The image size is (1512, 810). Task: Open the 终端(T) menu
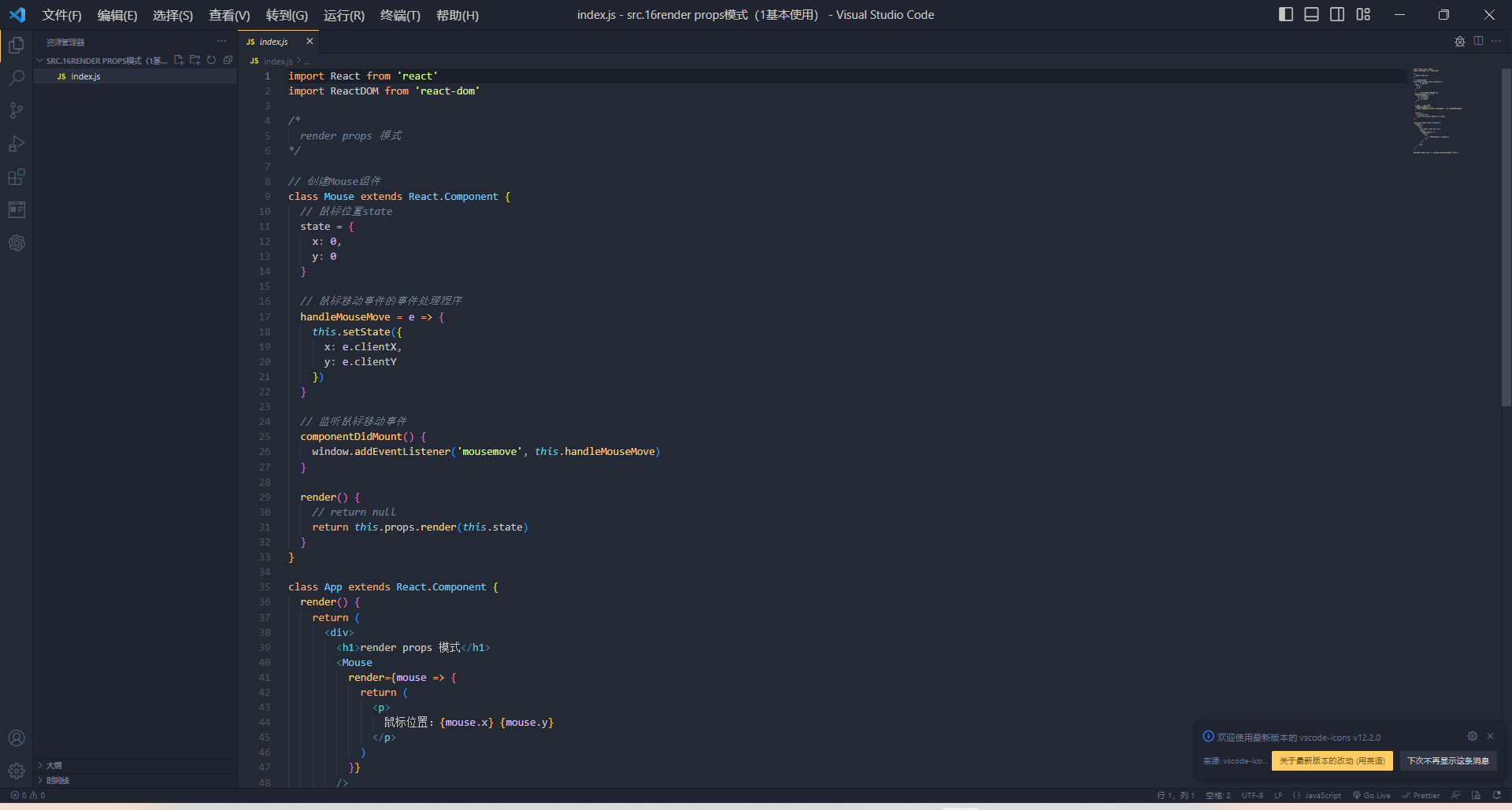pos(400,15)
